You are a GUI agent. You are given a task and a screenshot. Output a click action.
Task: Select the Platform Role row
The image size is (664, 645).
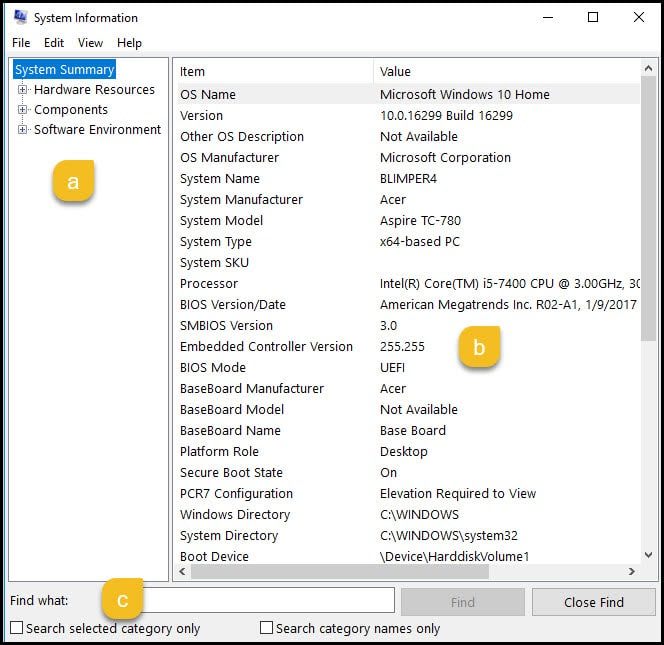[407, 451]
